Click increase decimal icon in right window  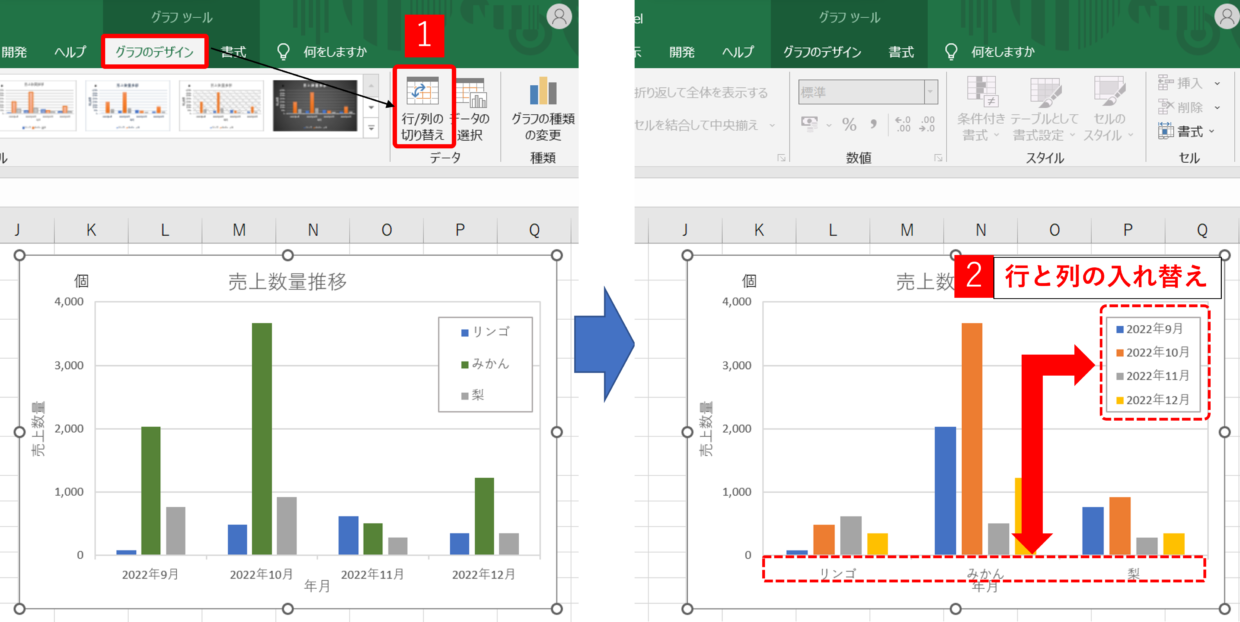(x=904, y=124)
